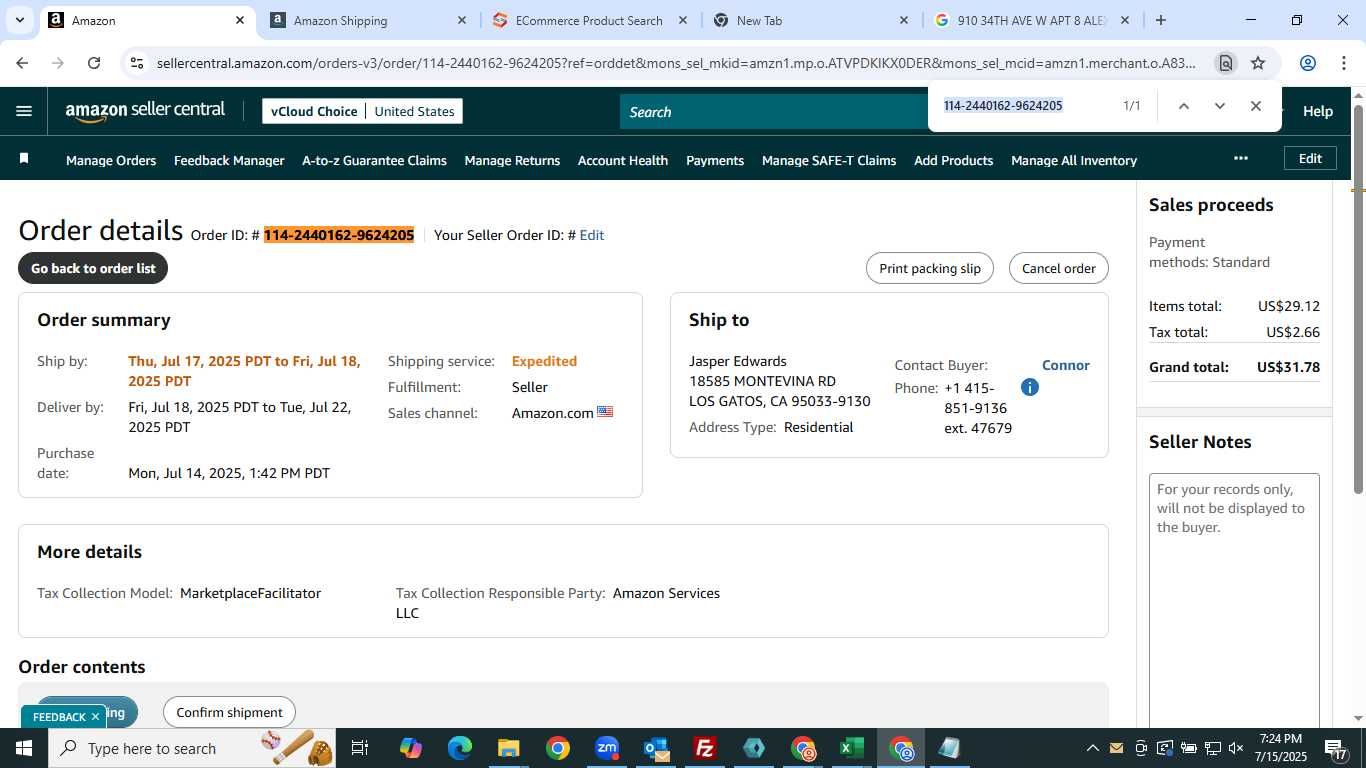Open Excel from the taskbar
The width and height of the screenshot is (1366, 768).
[x=852, y=748]
